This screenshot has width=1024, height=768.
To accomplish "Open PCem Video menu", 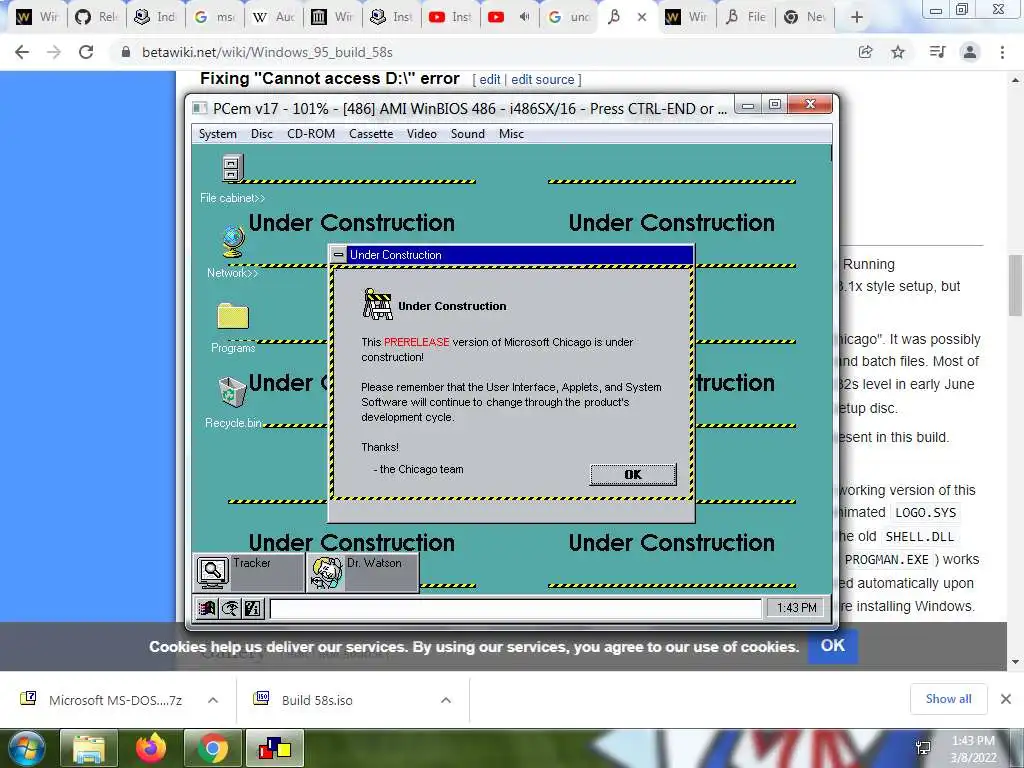I will 422,134.
